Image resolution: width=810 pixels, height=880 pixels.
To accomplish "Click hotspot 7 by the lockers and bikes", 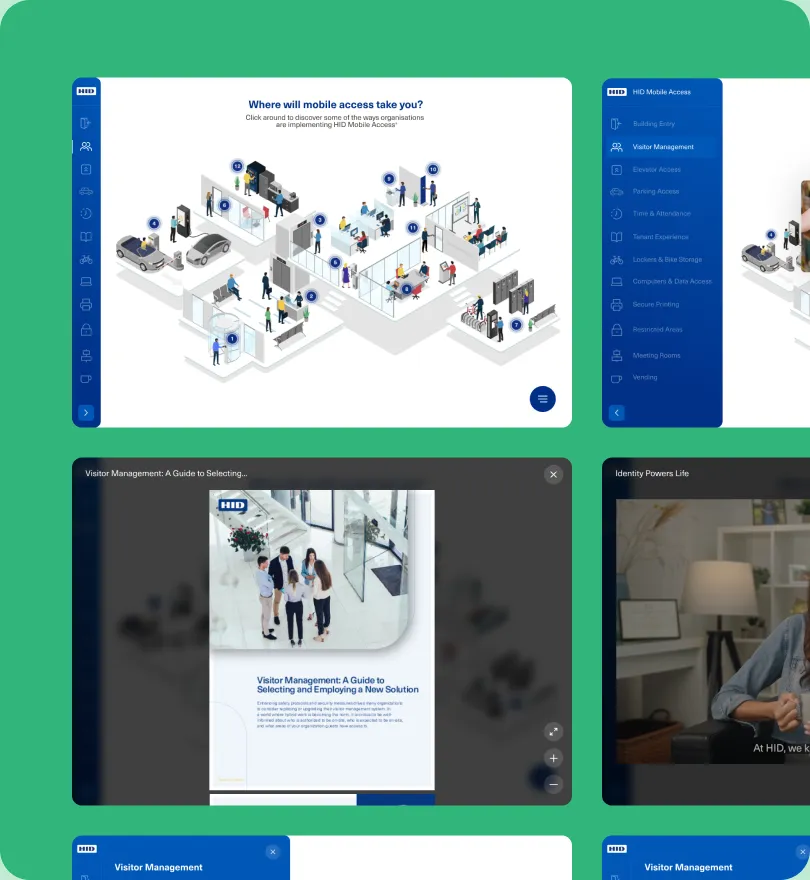I will pyautogui.click(x=516, y=324).
